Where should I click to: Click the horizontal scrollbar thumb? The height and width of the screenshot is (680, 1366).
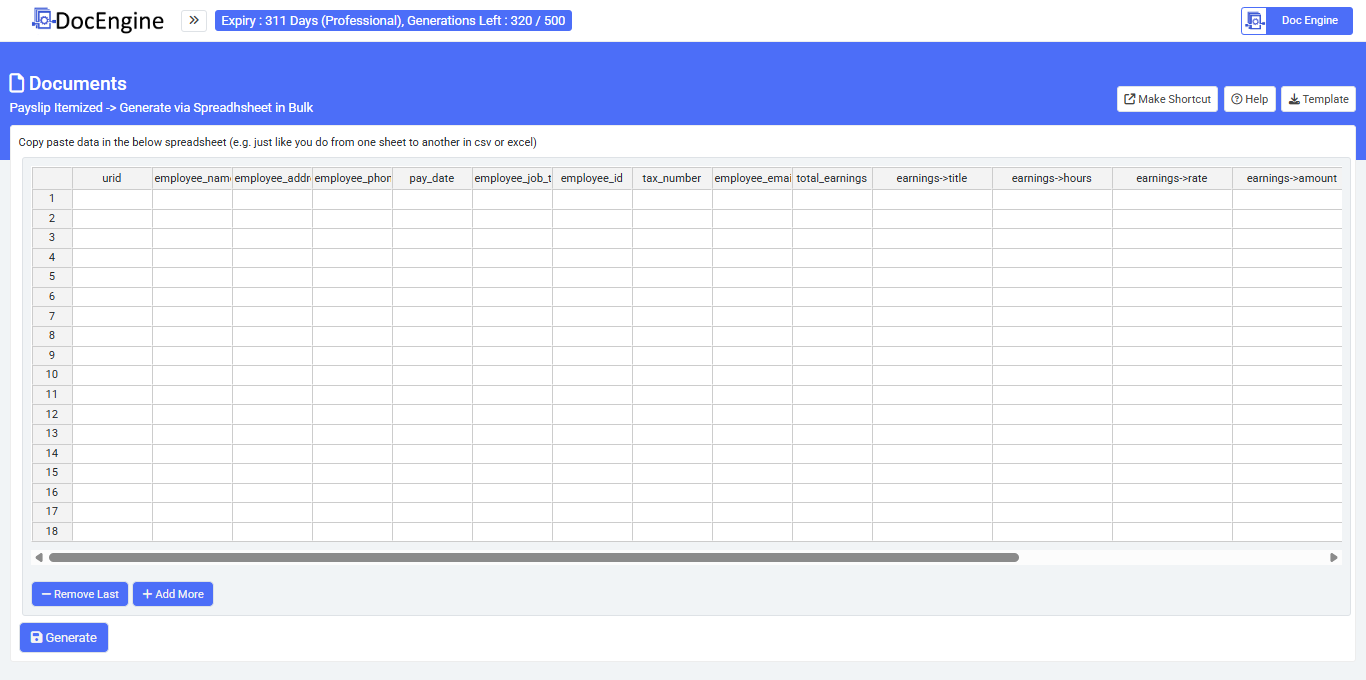(533, 557)
